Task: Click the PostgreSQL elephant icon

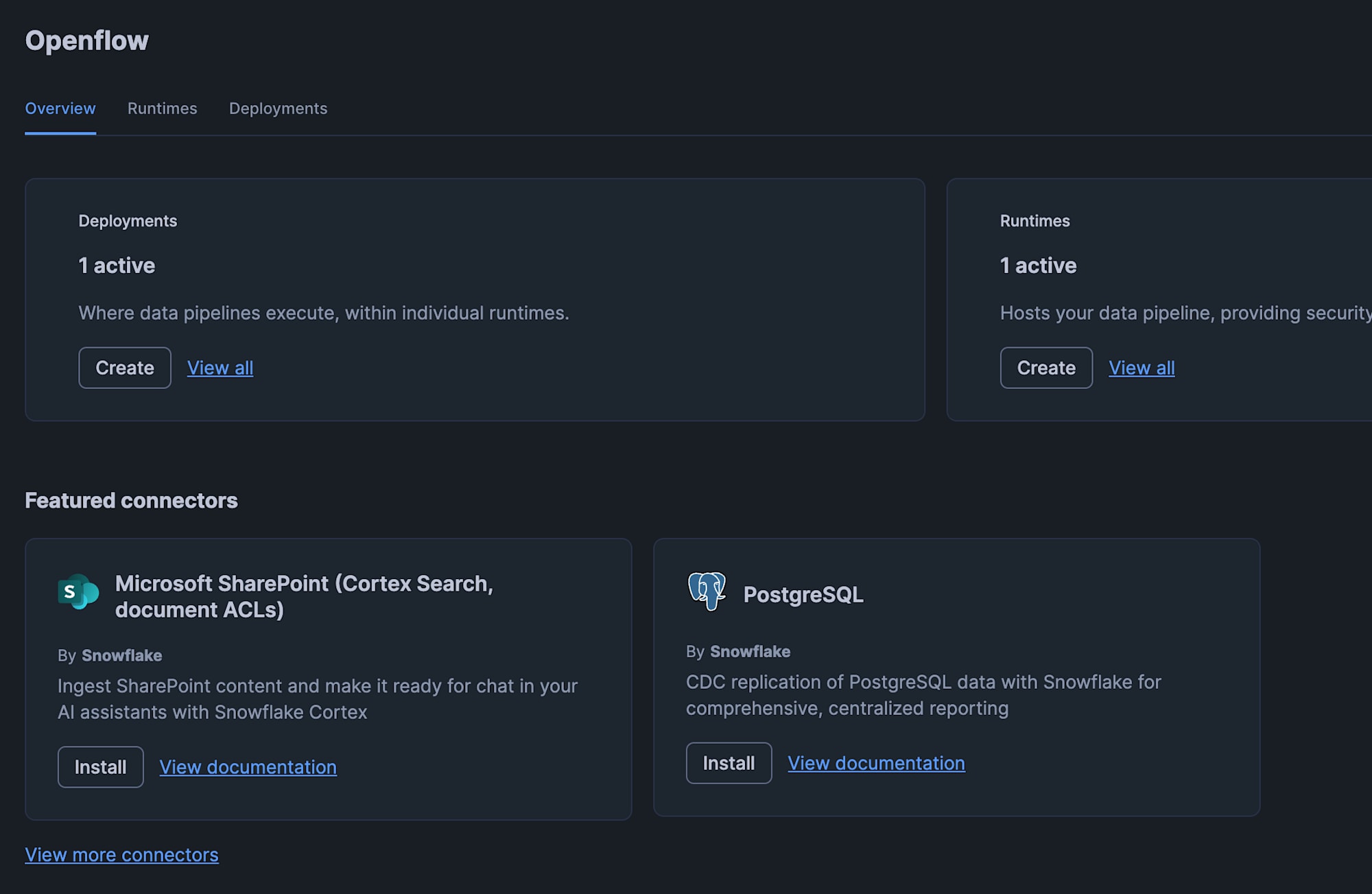Action: pyautogui.click(x=707, y=591)
